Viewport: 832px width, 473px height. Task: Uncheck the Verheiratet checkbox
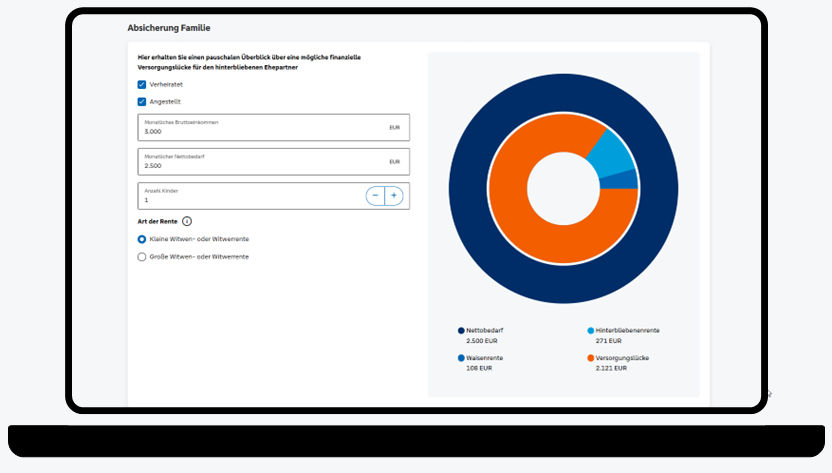click(142, 84)
